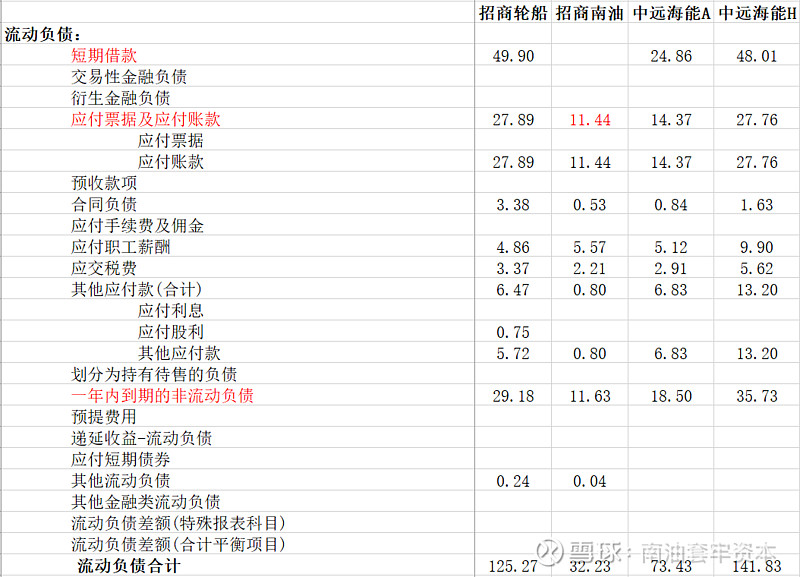Click the 2.91 cell for 中远海能A
The image size is (800, 577).
point(671,269)
